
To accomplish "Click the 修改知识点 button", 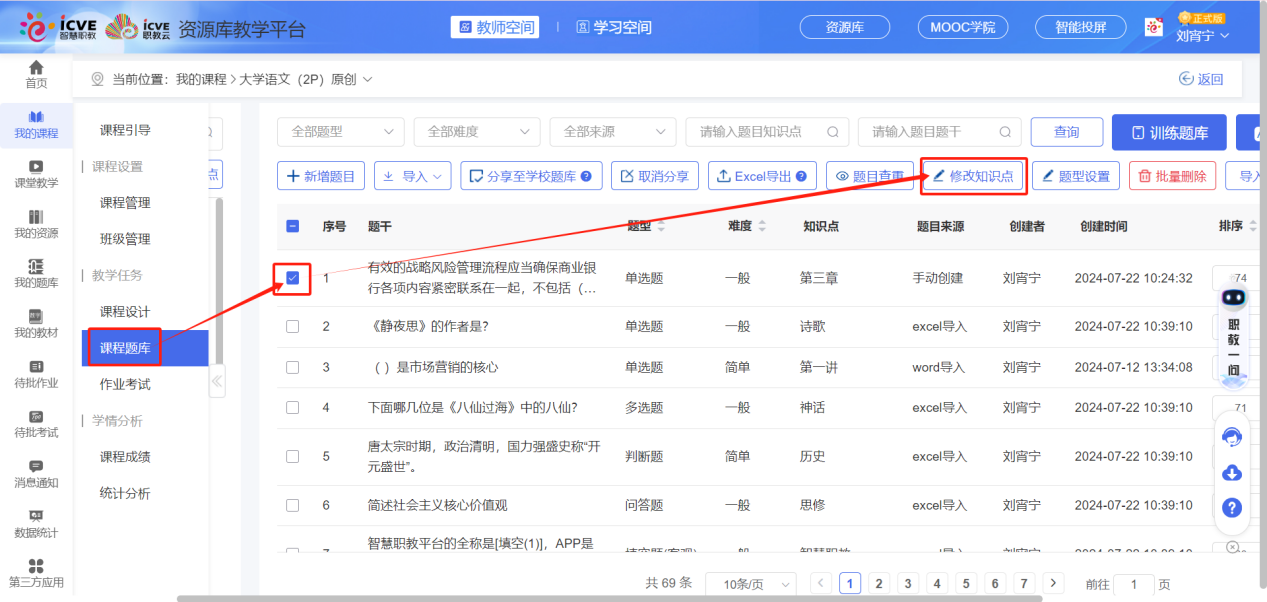I will click(x=972, y=175).
